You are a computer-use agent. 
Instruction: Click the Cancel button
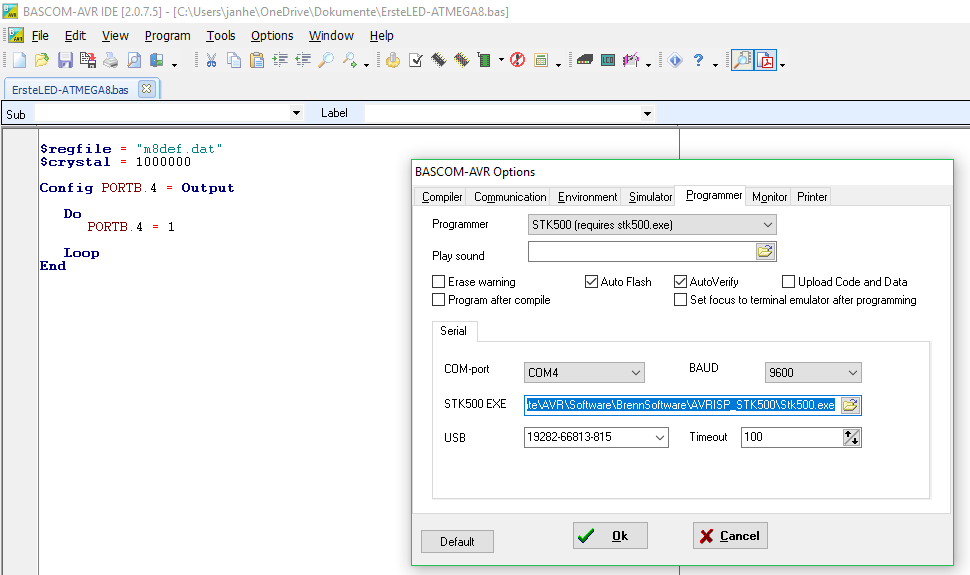730,535
